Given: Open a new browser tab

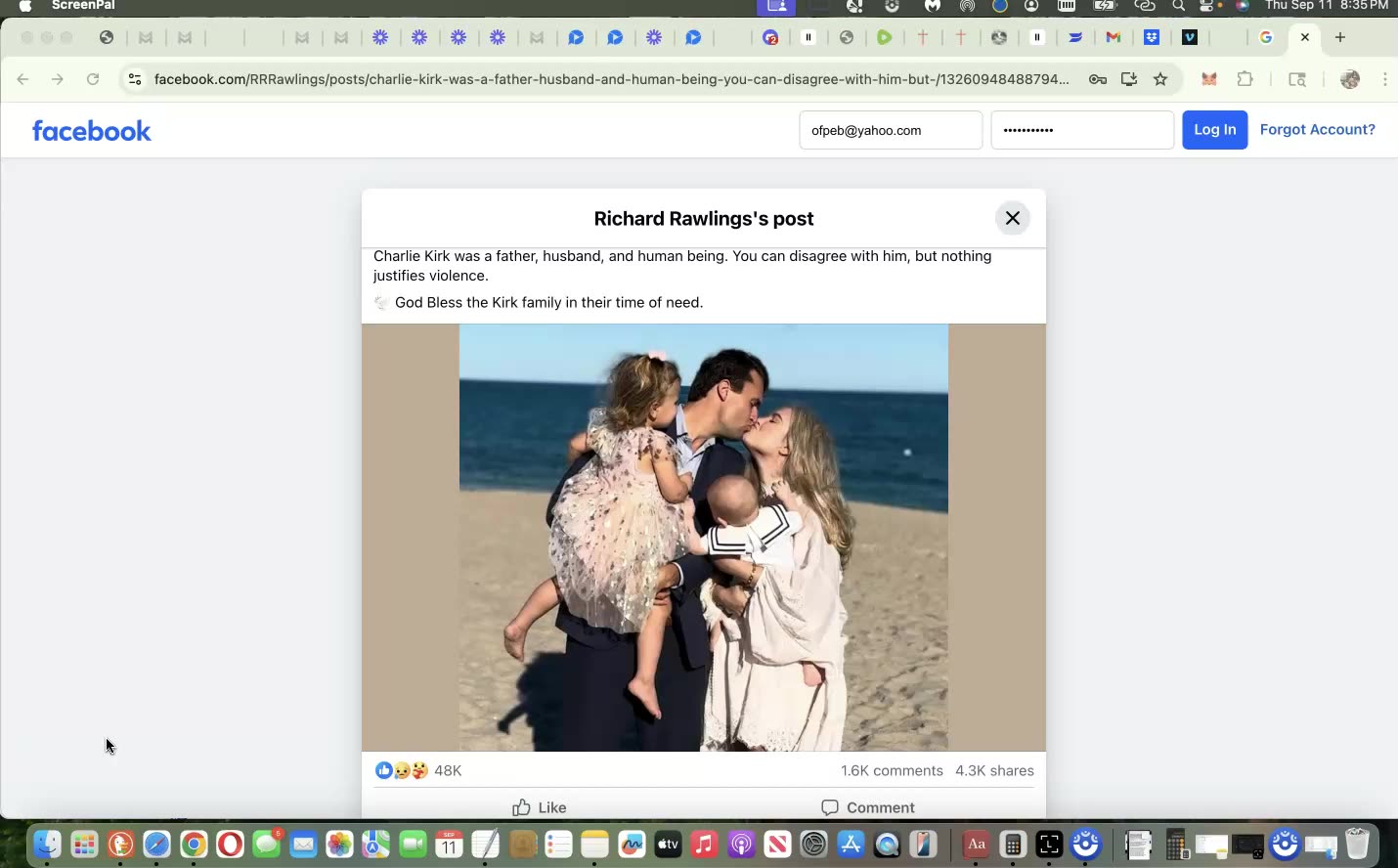Looking at the screenshot, I should [x=1340, y=37].
